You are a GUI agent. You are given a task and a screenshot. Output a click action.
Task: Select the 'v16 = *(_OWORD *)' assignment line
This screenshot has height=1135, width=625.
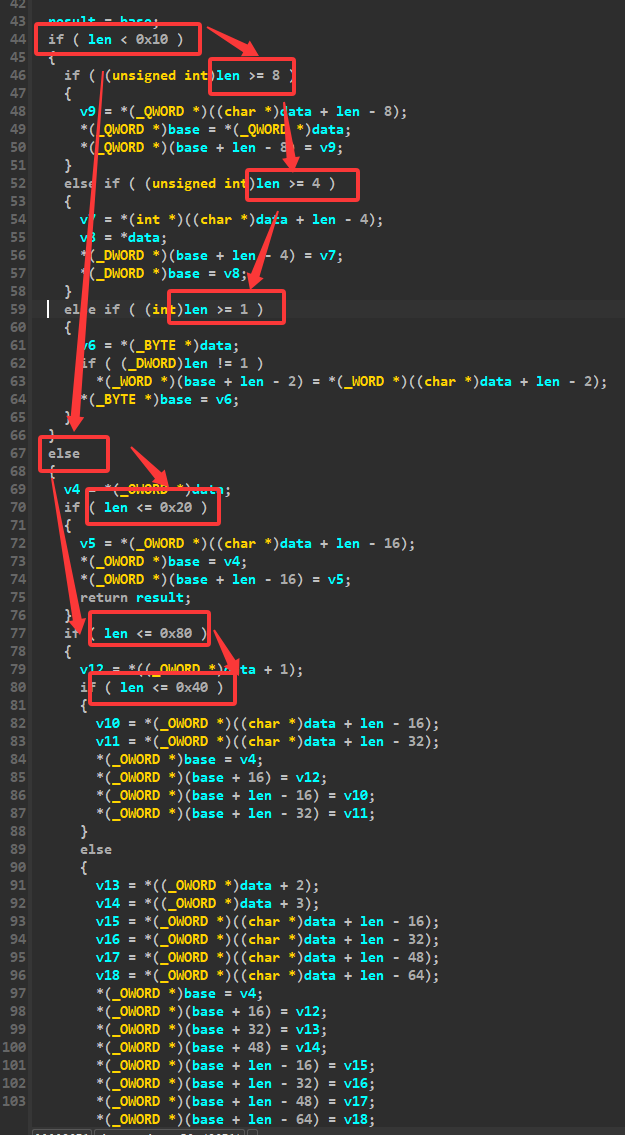click(267, 940)
